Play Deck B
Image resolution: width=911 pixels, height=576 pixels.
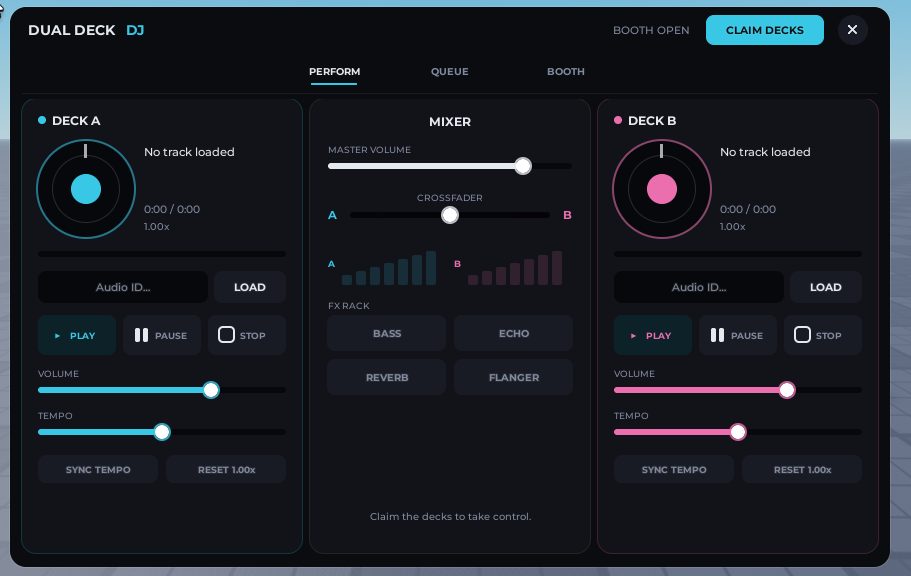point(652,335)
